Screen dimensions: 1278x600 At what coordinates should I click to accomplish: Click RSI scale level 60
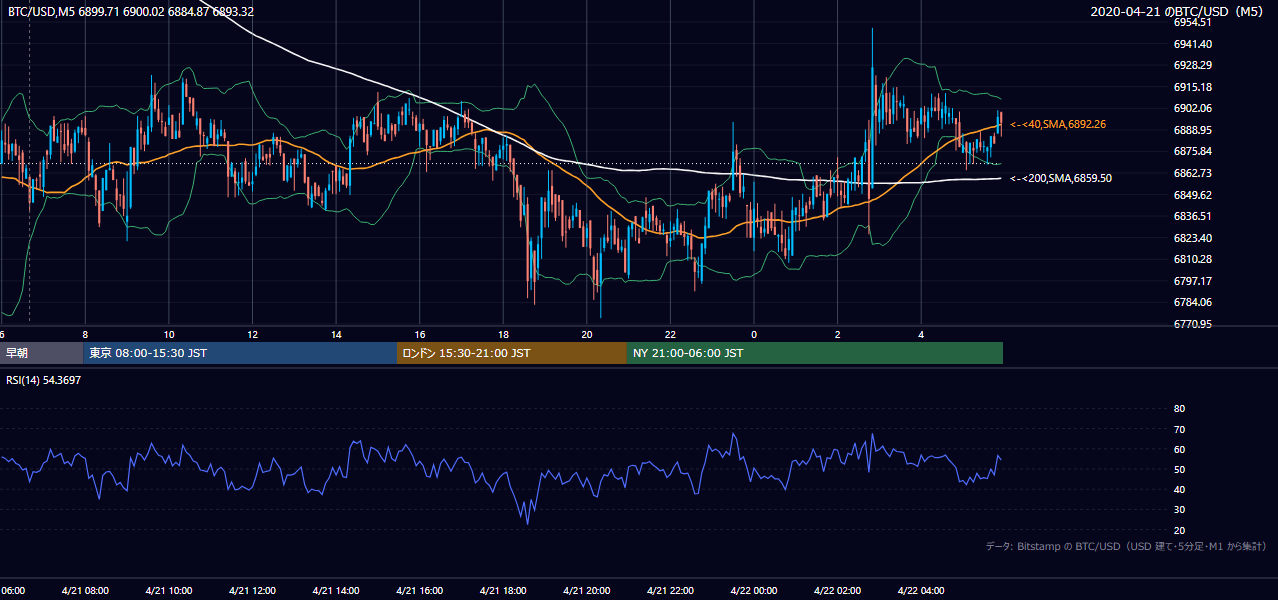[x=1179, y=449]
